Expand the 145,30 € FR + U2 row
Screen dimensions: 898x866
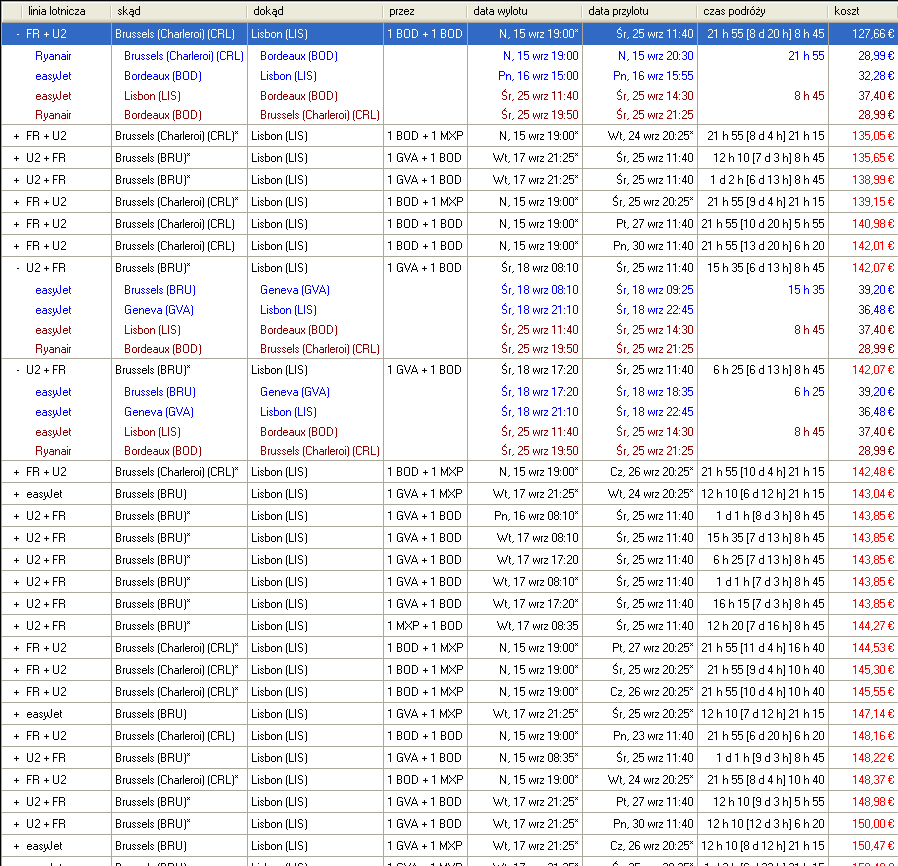[x=17, y=670]
